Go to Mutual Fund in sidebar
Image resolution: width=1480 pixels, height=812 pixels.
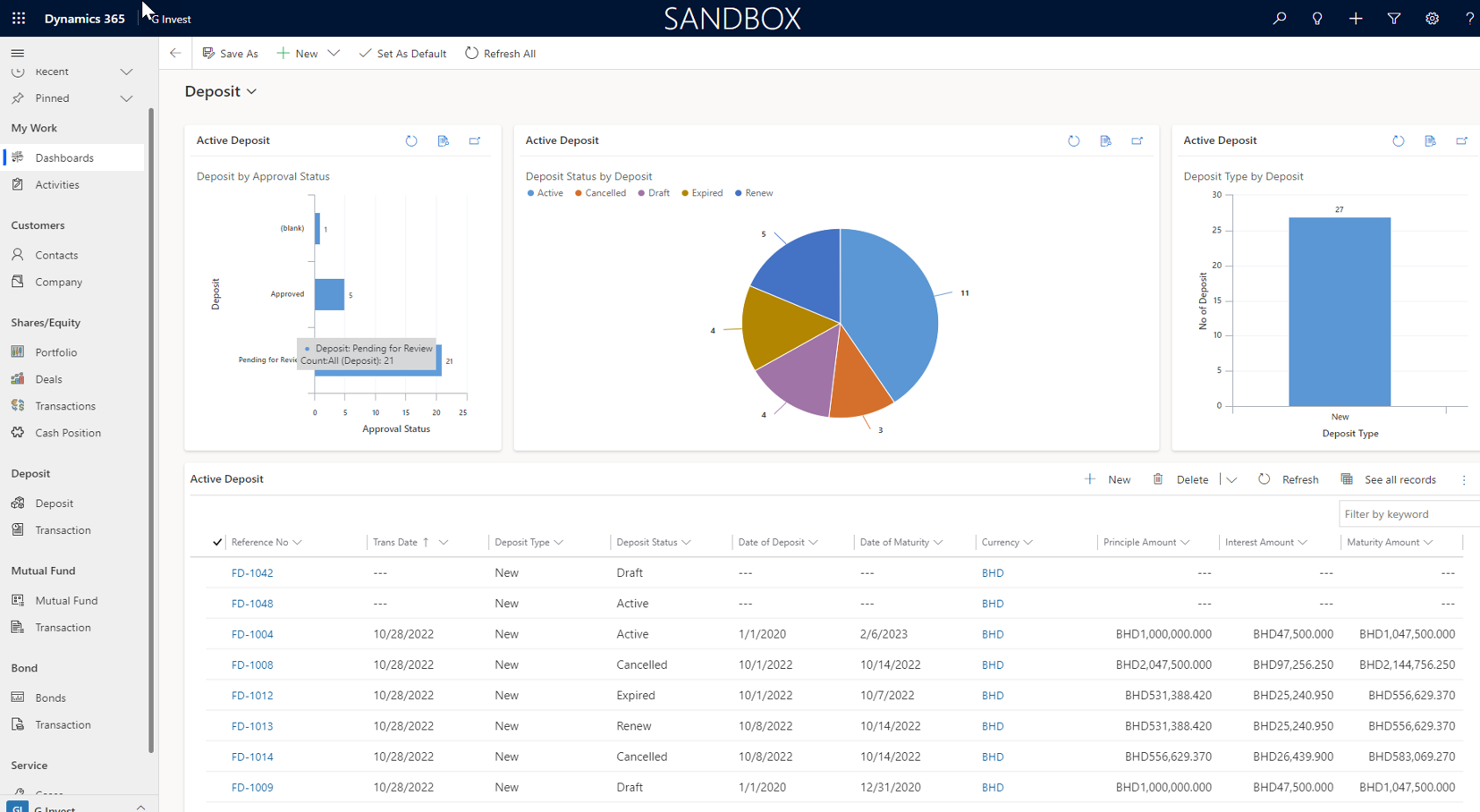66,601
